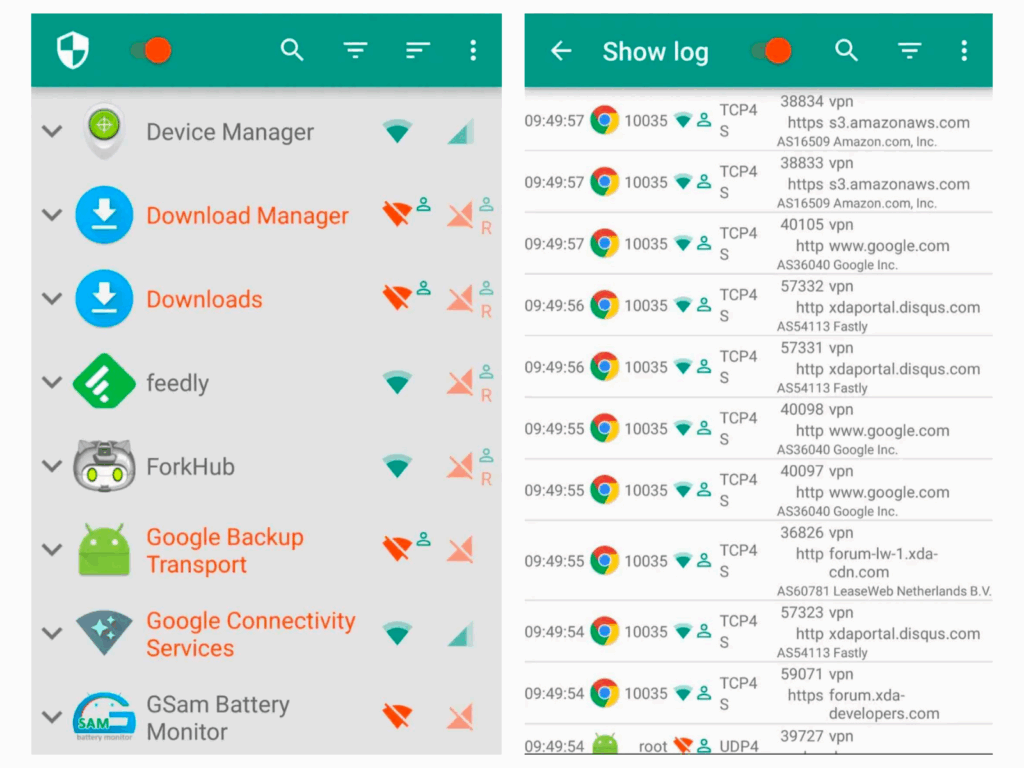The width and height of the screenshot is (1024, 768).
Task: Expand Google Backup Transport details
Action: coord(52,549)
